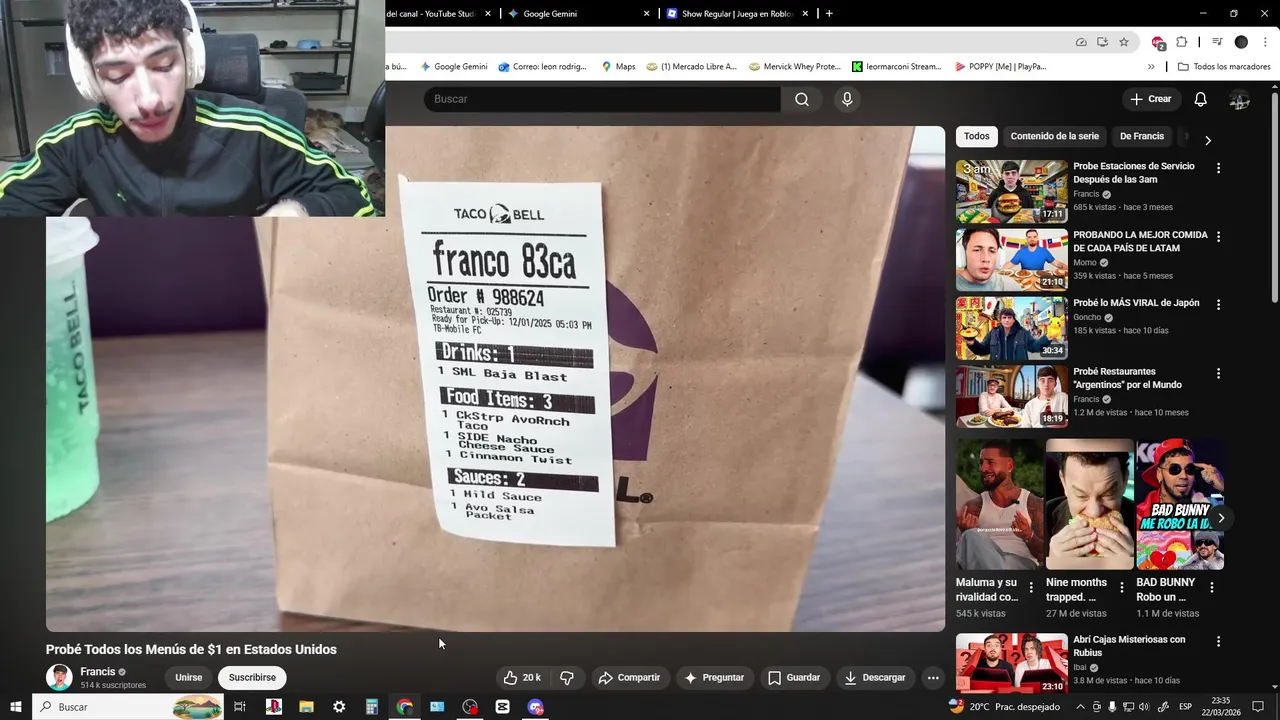Bookmark this page with star icon
Screen dimensions: 1280x720
coord(1124,42)
